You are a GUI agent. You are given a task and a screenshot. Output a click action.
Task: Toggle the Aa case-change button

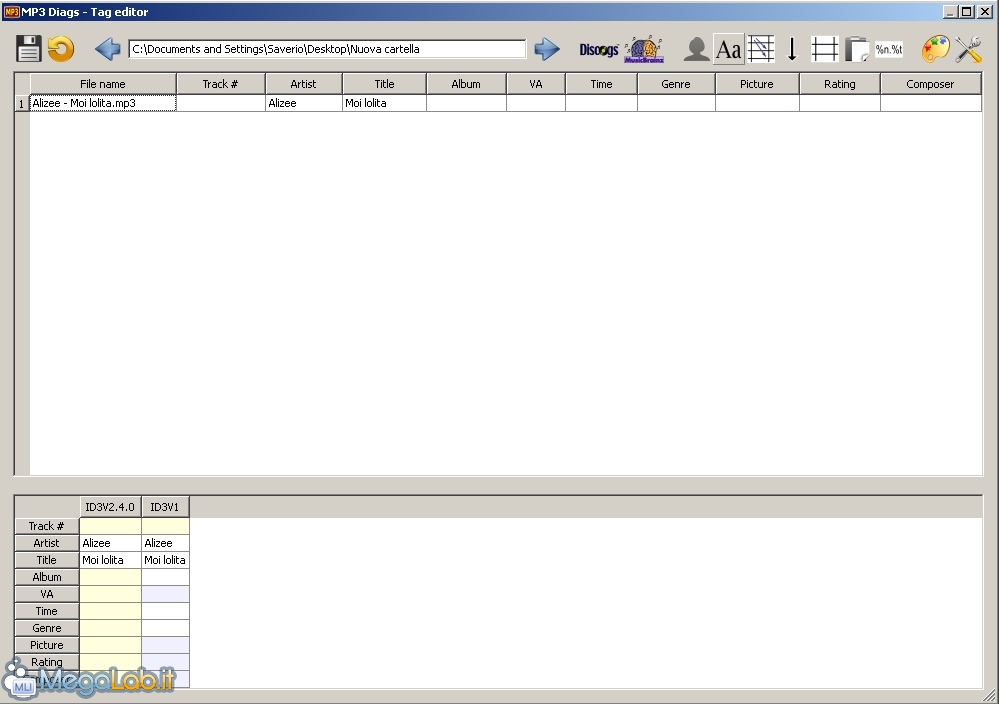729,49
